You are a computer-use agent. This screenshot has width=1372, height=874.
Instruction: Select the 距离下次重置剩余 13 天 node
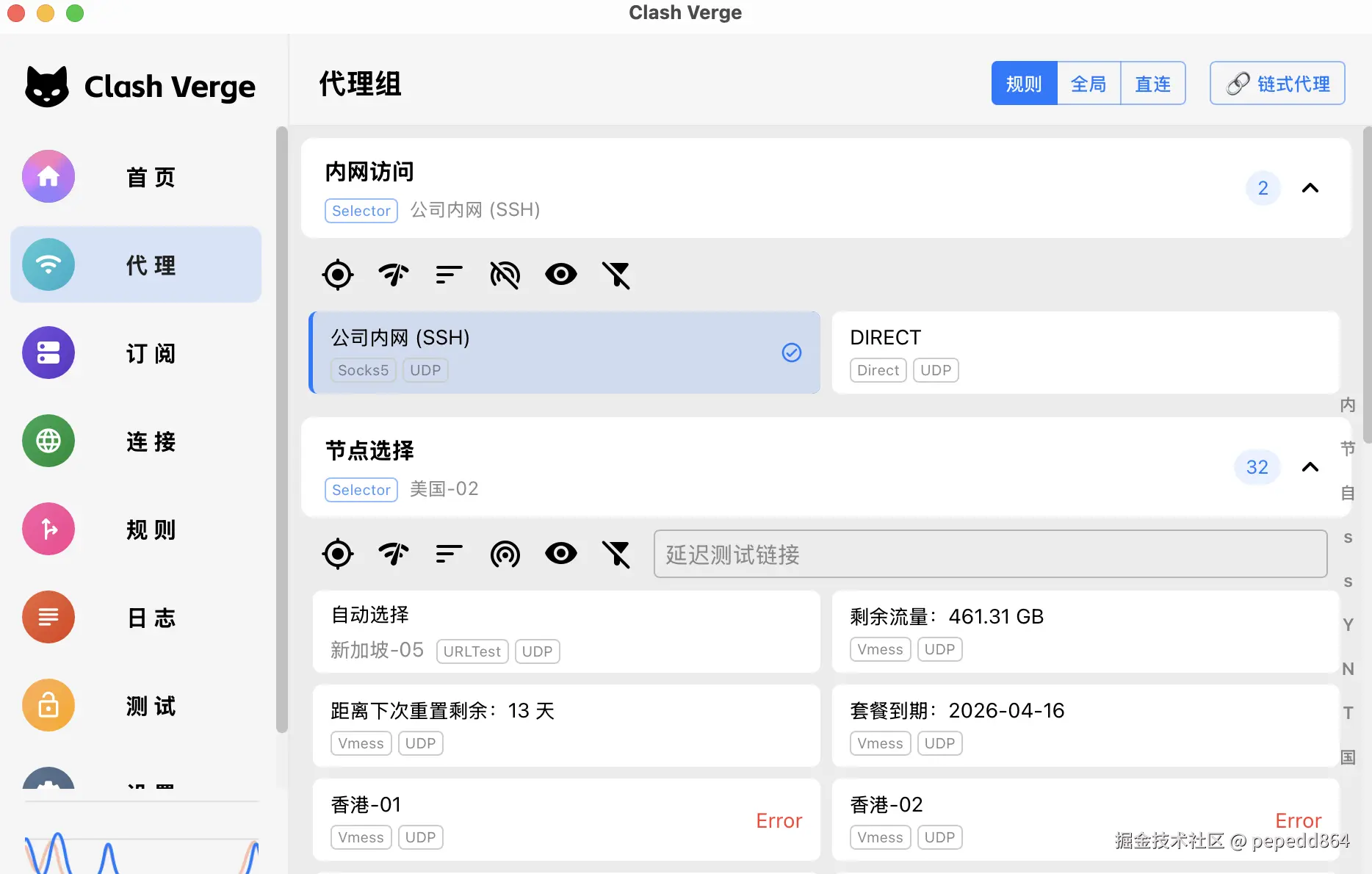point(566,726)
